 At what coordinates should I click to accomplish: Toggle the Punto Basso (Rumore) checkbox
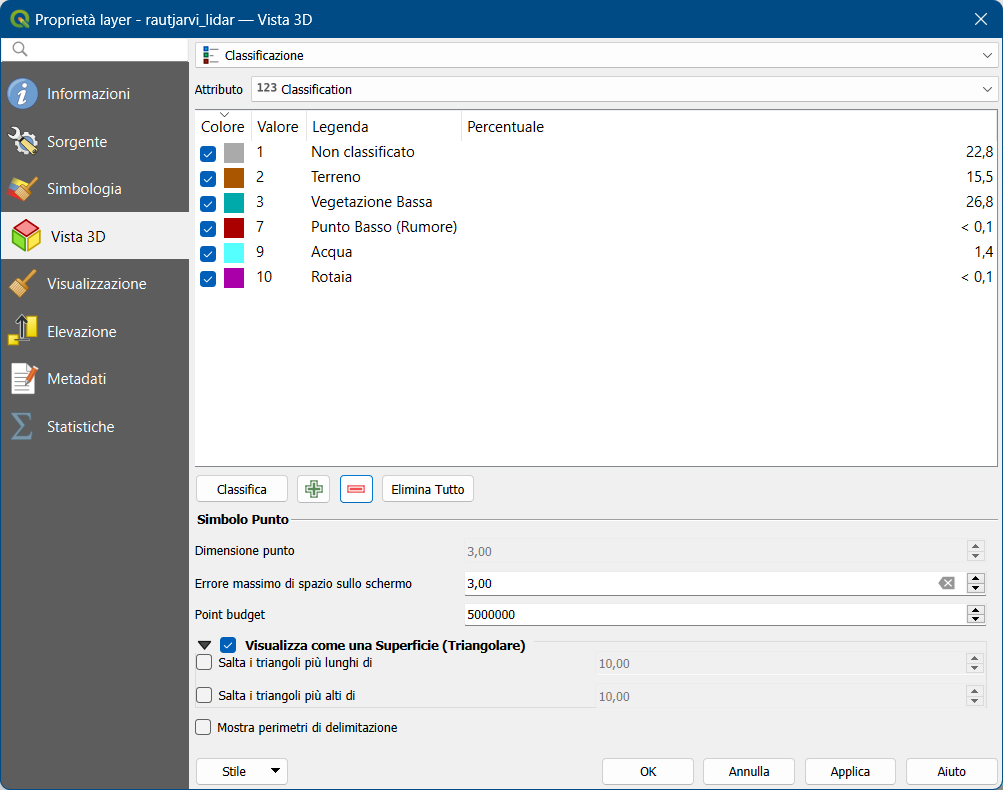[x=208, y=228]
